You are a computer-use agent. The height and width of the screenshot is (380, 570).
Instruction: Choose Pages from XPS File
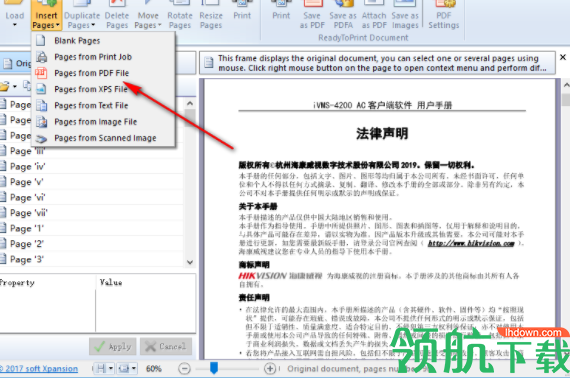(103, 89)
